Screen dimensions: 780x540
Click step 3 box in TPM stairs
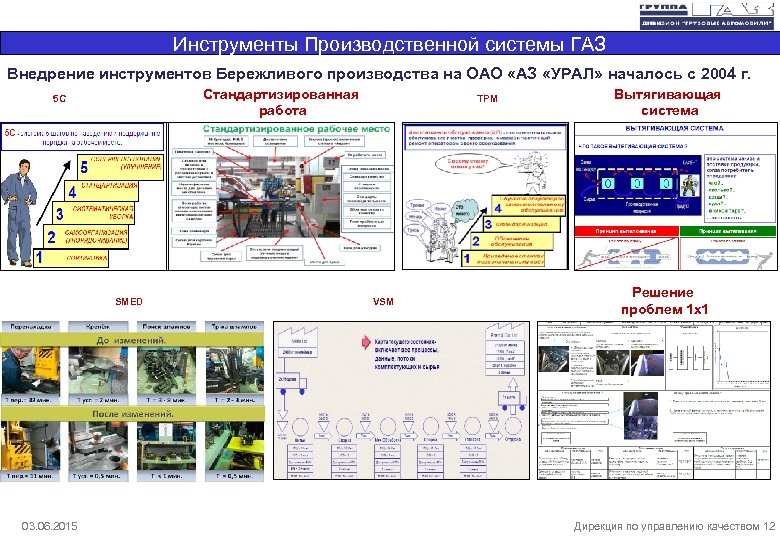pos(521,224)
